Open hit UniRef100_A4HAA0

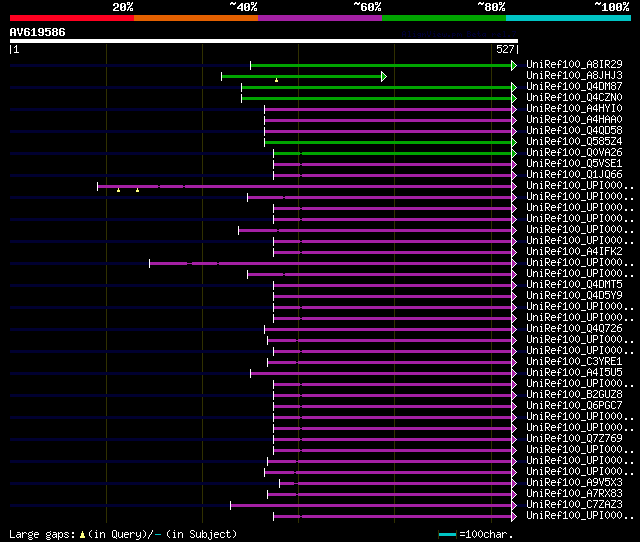(x=574, y=120)
